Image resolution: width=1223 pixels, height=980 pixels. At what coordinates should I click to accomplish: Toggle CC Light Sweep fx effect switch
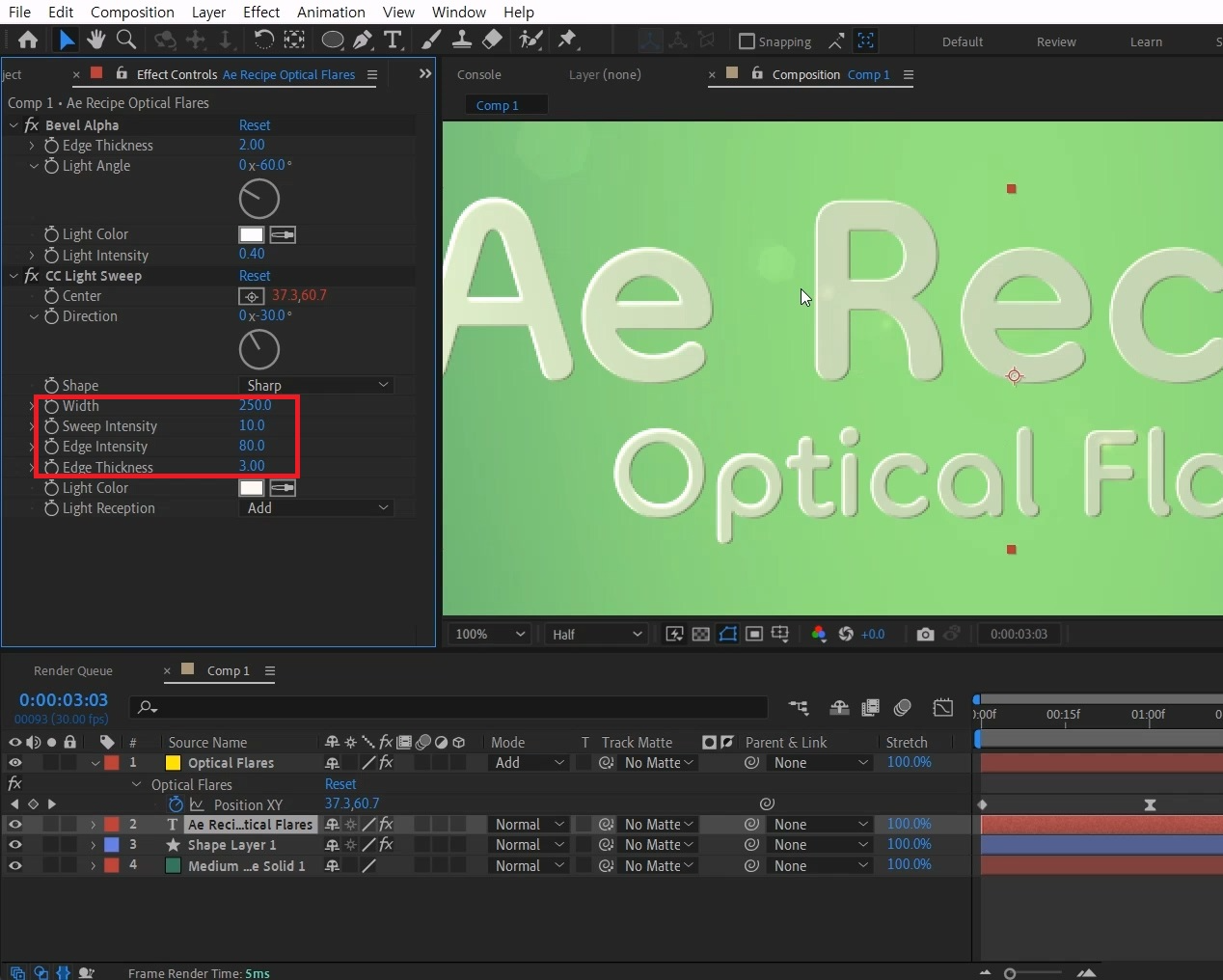pos(32,276)
